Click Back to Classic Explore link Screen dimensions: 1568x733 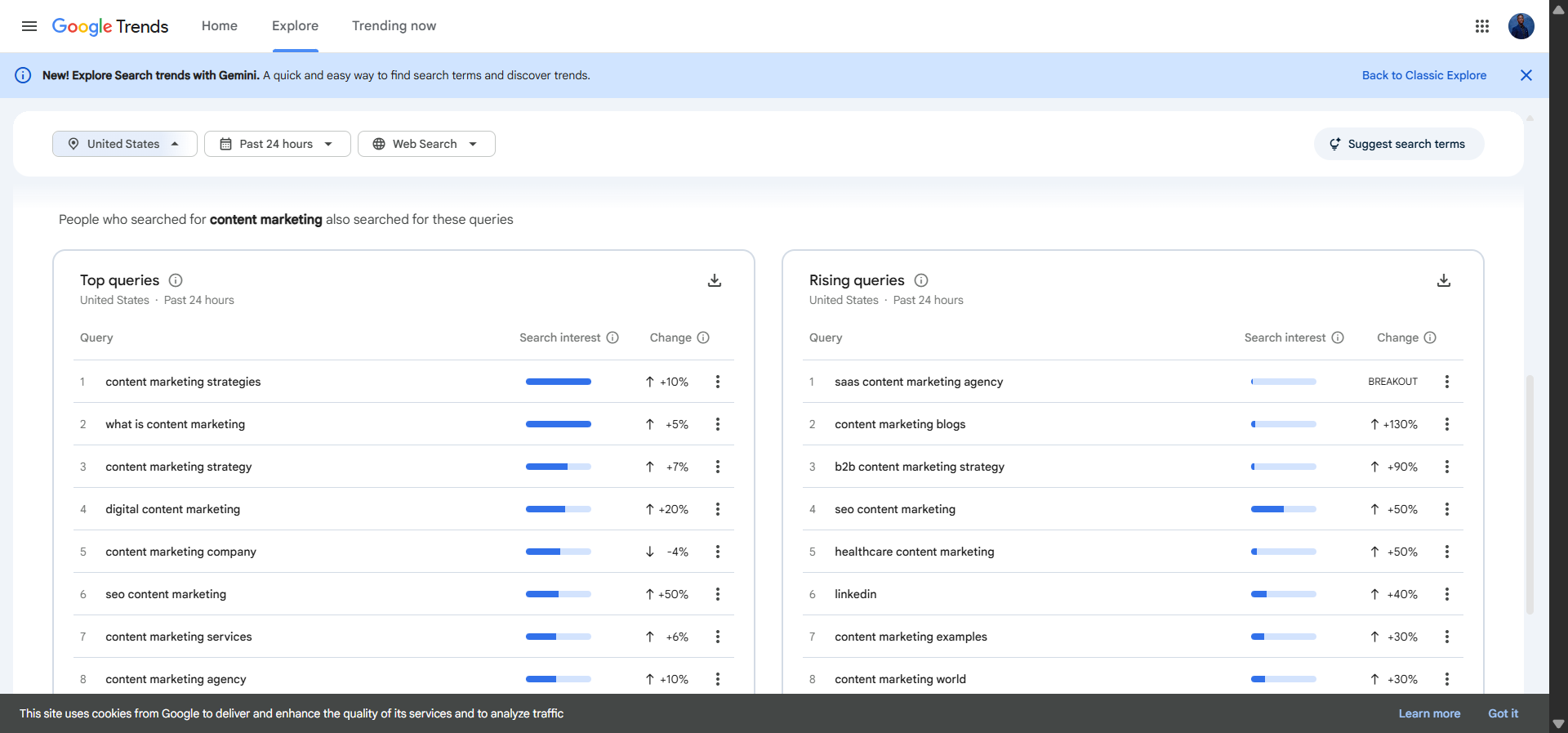(x=1424, y=75)
